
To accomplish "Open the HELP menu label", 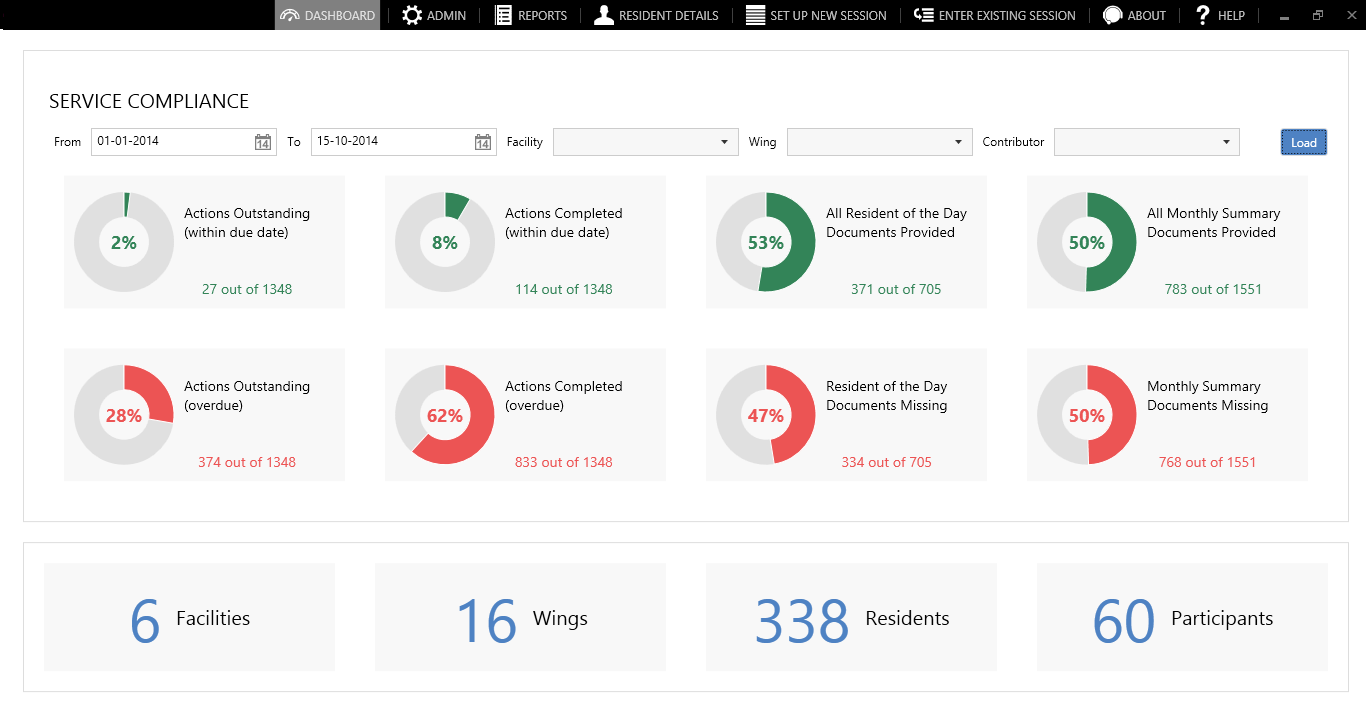I will tap(1231, 16).
